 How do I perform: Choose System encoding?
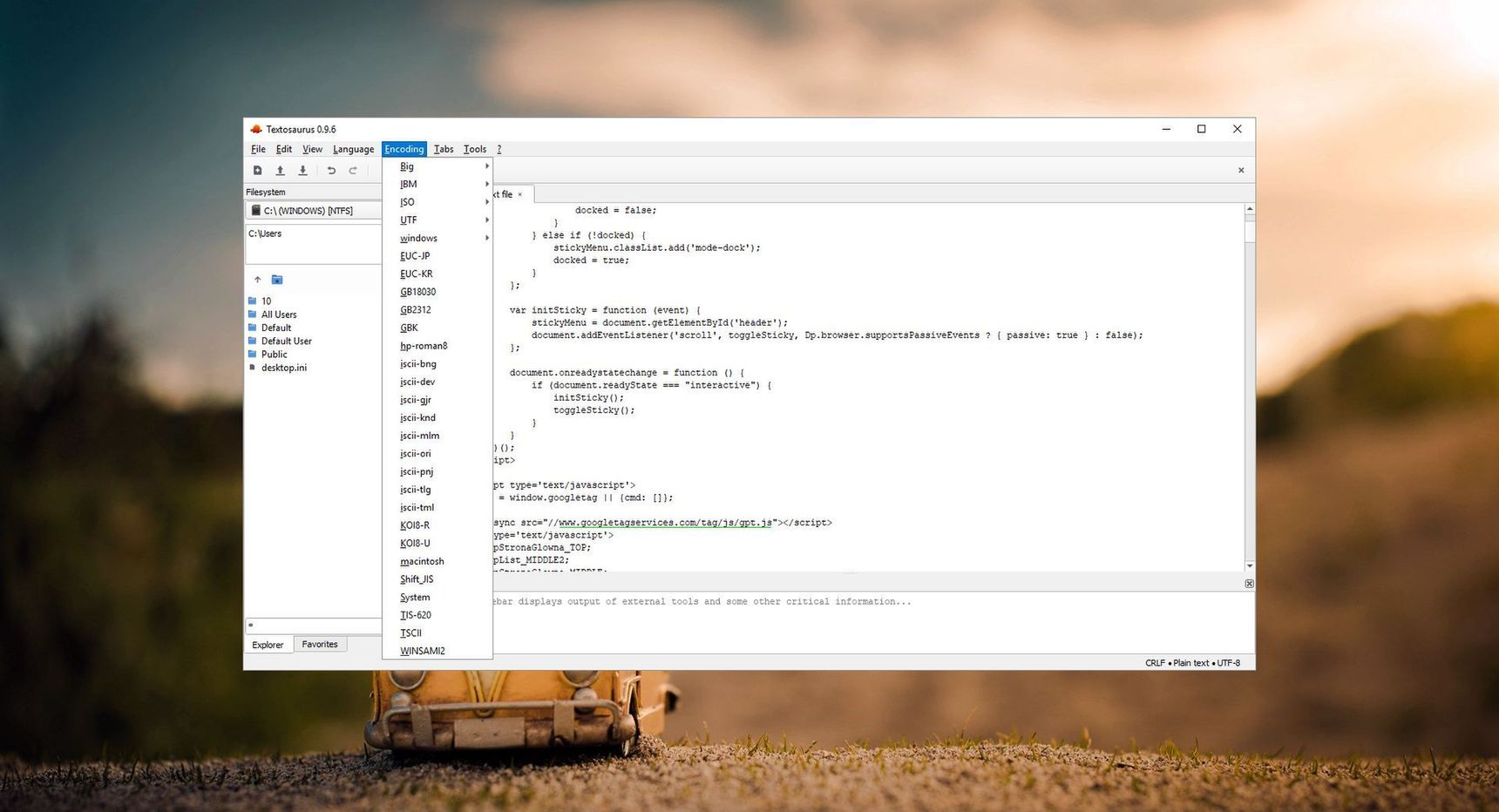(437, 598)
